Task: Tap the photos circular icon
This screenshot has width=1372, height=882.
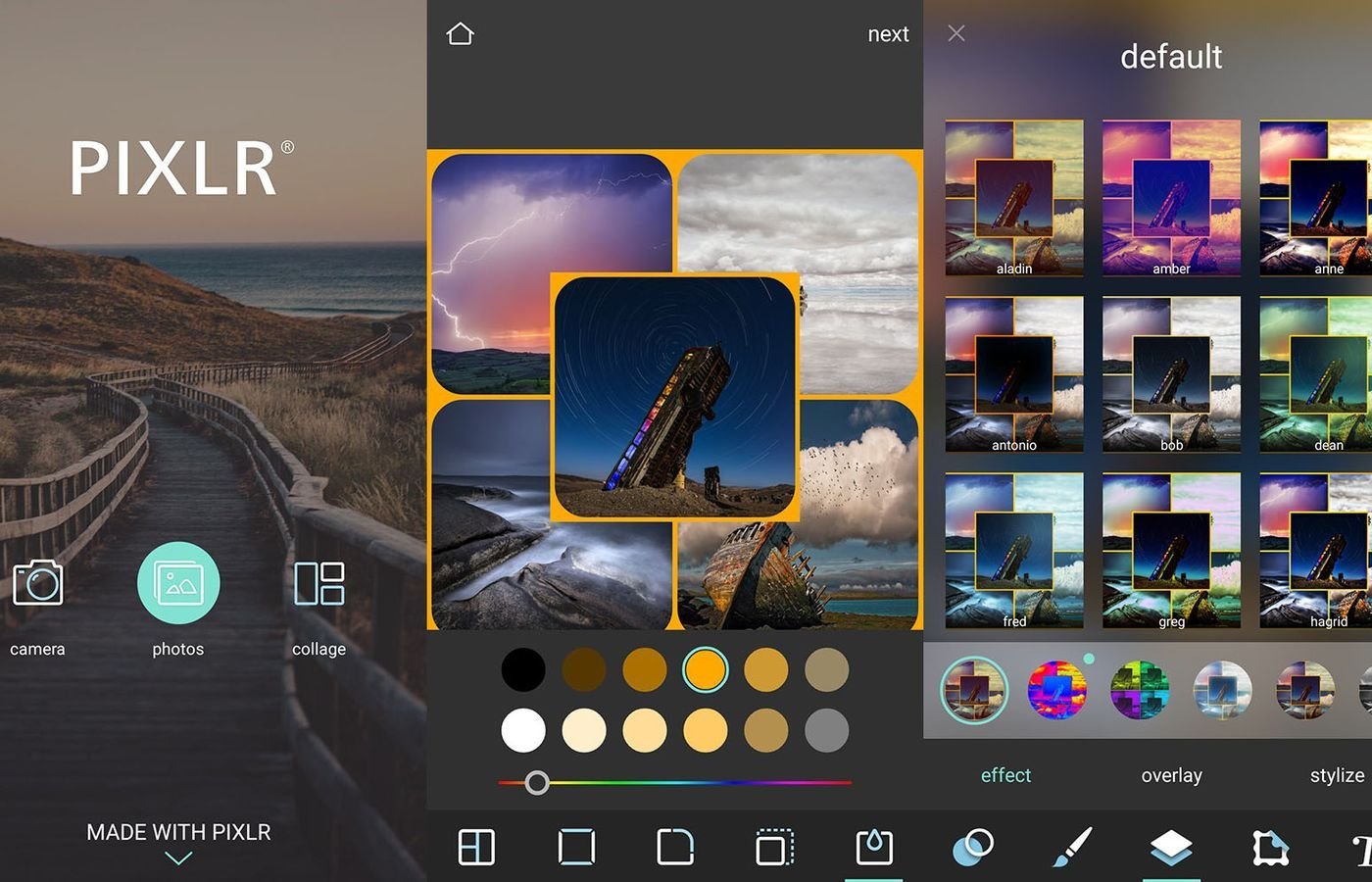Action: click(178, 583)
